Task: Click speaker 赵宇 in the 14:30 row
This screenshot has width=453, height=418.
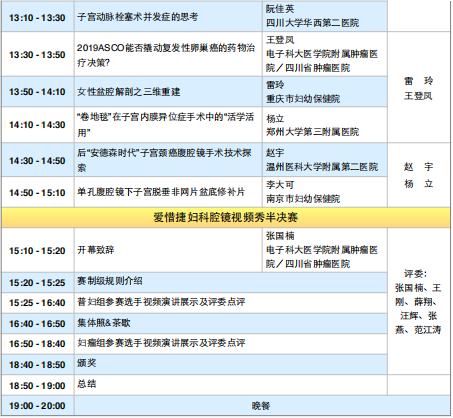Action: pyautogui.click(x=275, y=153)
